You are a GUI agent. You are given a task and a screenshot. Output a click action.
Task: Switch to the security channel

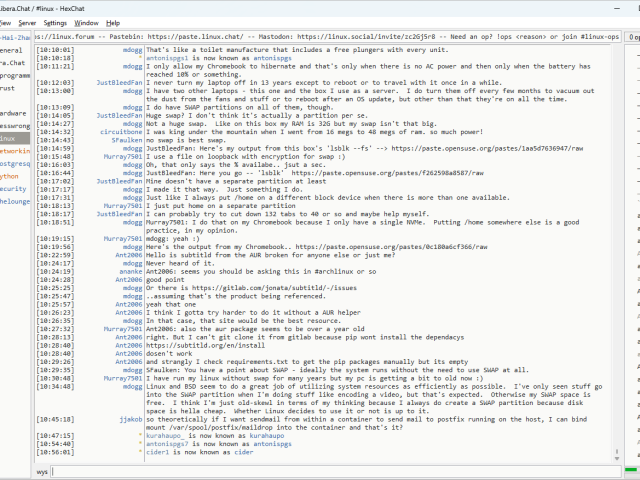pyautogui.click(x=12, y=188)
